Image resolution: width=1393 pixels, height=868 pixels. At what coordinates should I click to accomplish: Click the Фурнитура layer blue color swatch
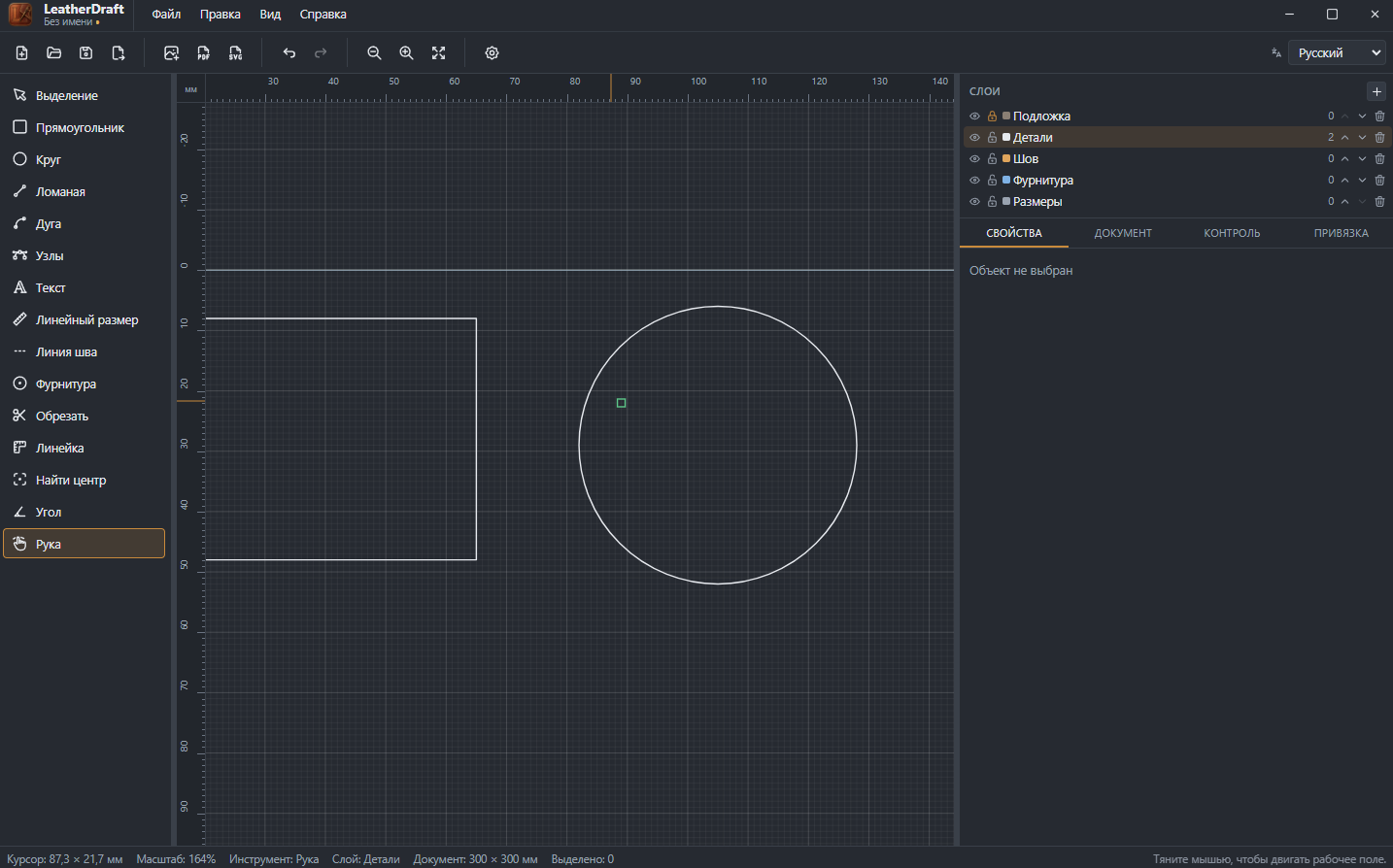click(1006, 180)
